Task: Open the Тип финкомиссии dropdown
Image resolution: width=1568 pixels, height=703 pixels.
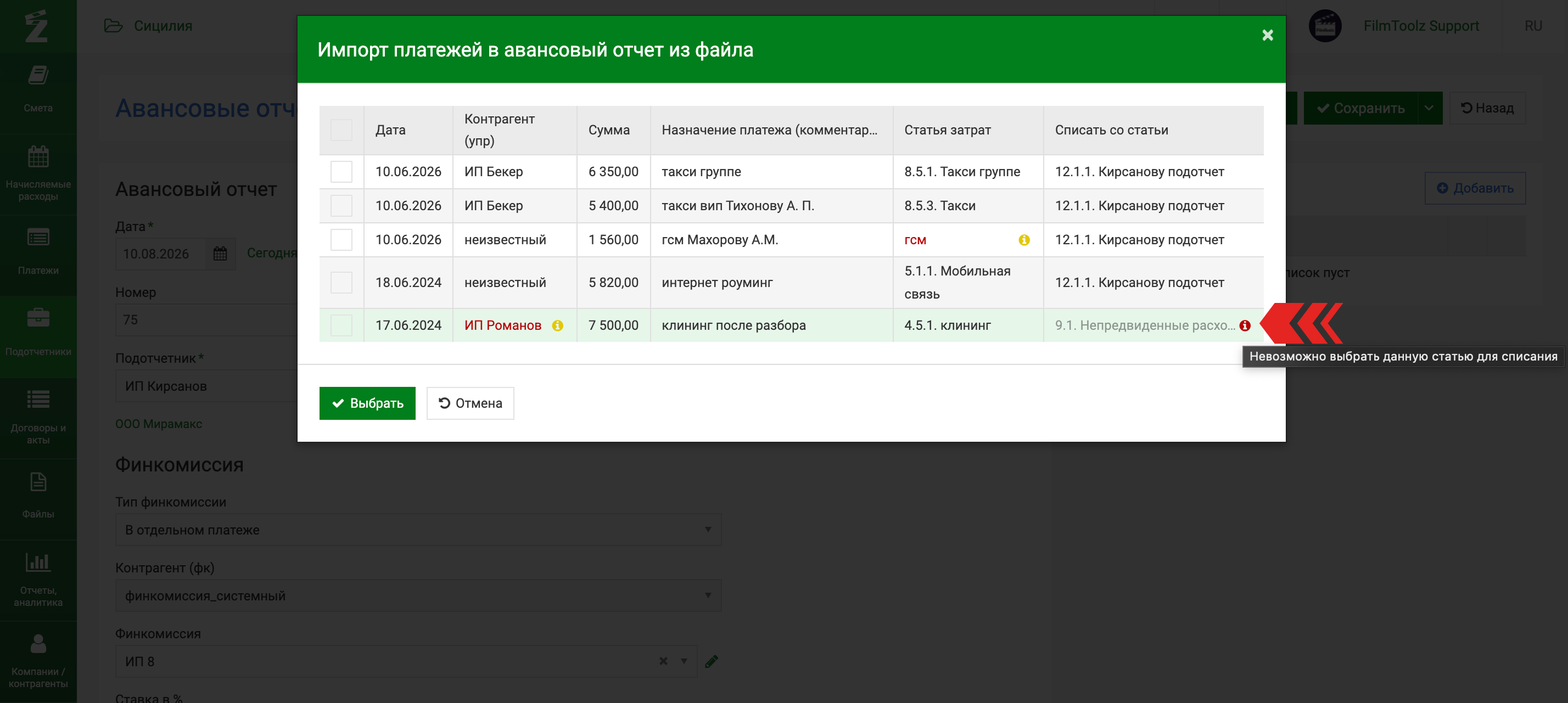Action: click(x=418, y=530)
